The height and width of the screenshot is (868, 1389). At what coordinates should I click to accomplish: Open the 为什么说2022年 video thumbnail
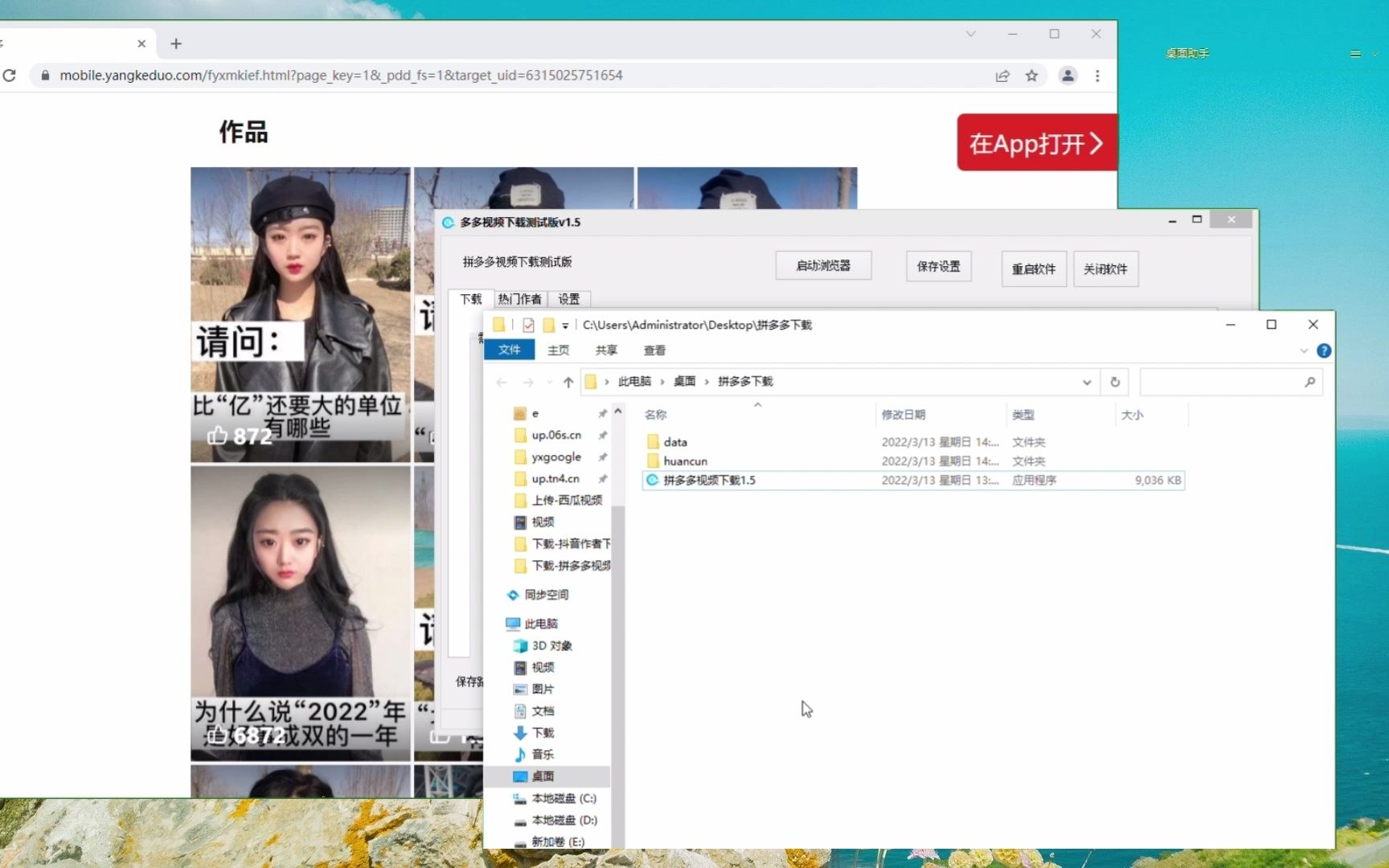click(x=301, y=613)
